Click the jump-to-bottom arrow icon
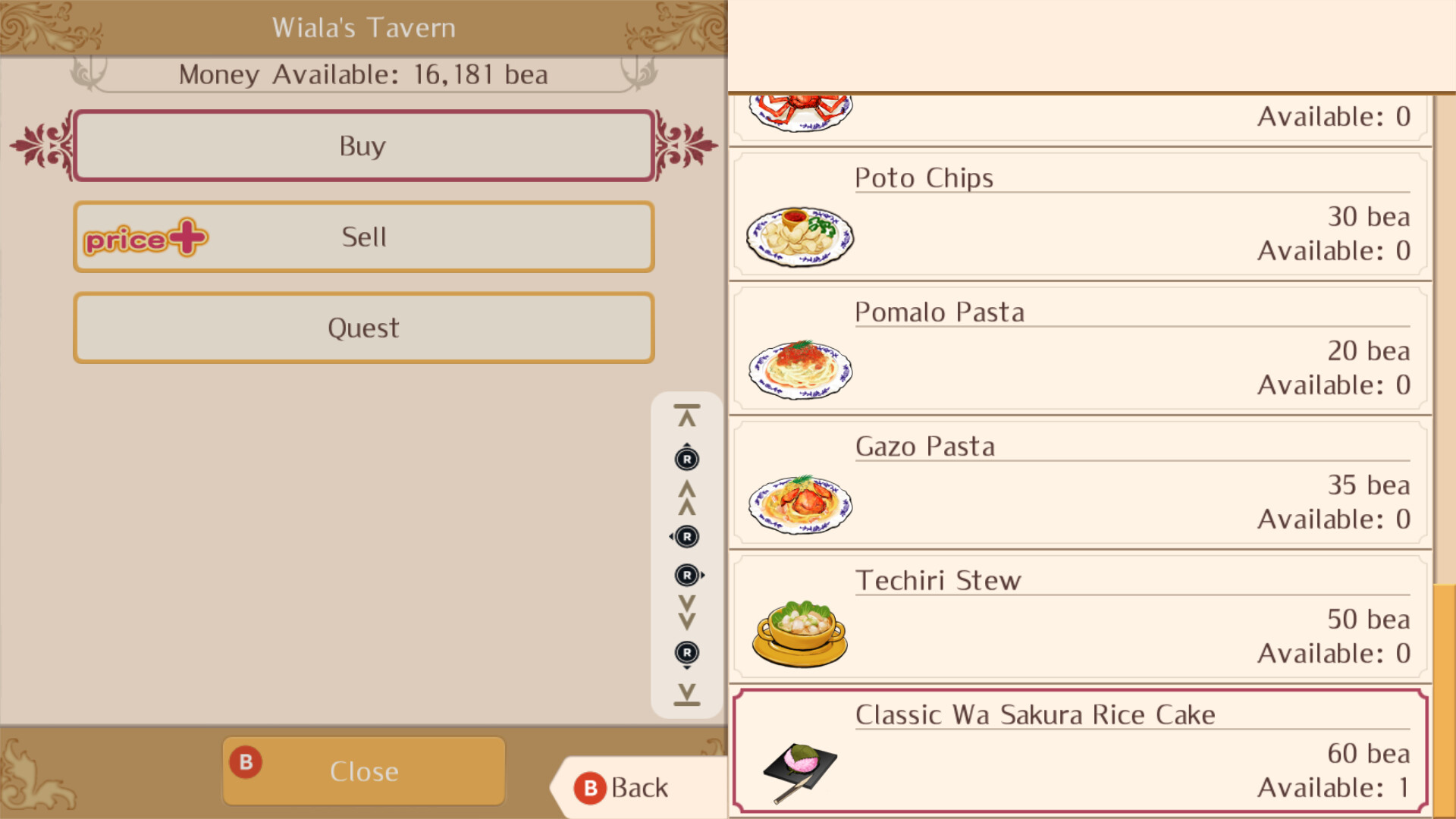The image size is (1456, 819). coord(687,693)
